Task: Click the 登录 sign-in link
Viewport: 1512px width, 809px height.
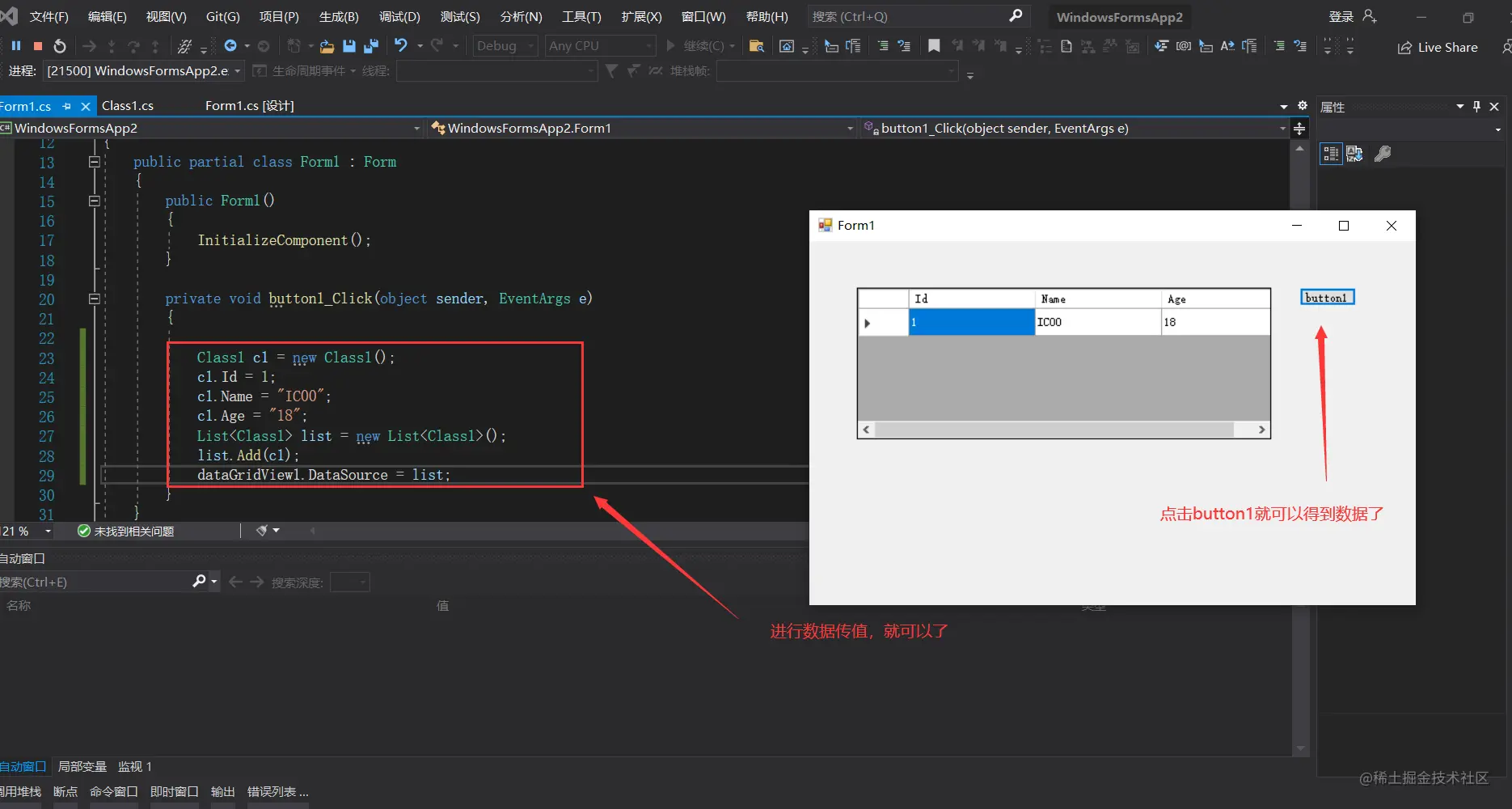Action: 1341,16
